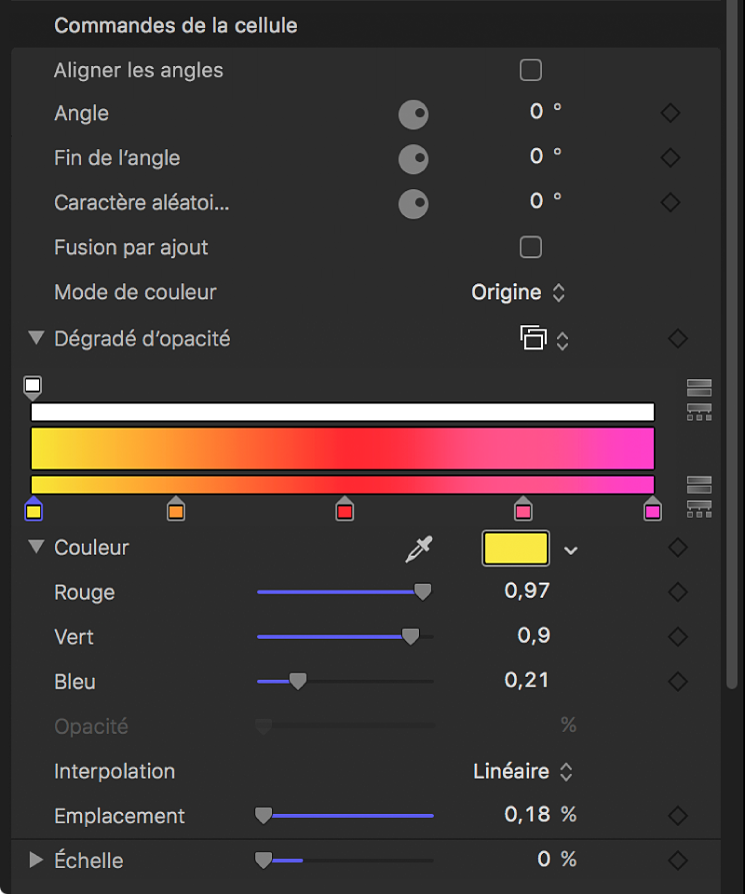This screenshot has height=894, width=747.
Task: Click the Angle dial control
Action: 413,113
